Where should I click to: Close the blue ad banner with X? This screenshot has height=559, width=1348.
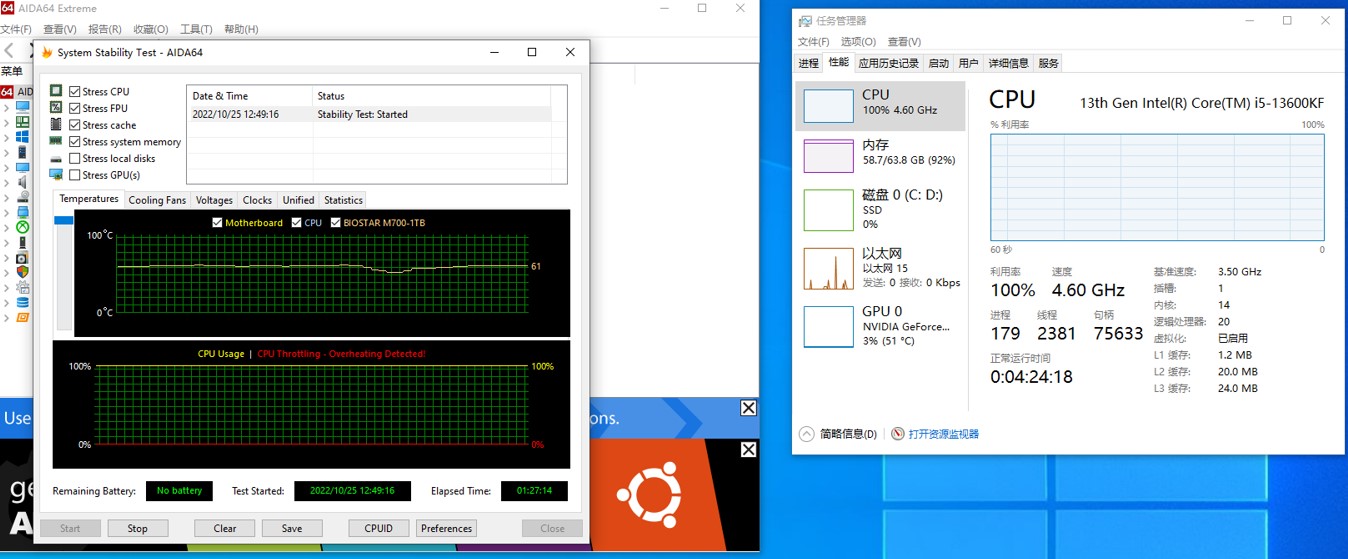point(748,408)
